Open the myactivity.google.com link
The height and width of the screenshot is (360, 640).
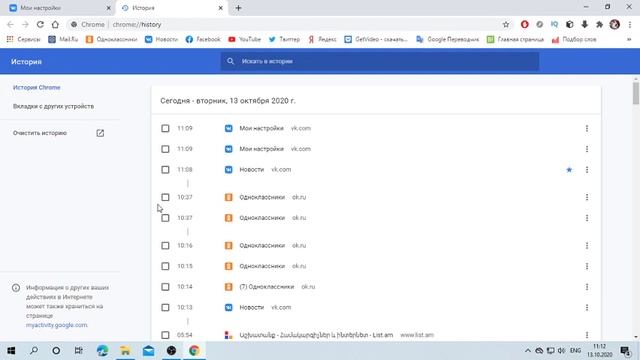pos(56,325)
